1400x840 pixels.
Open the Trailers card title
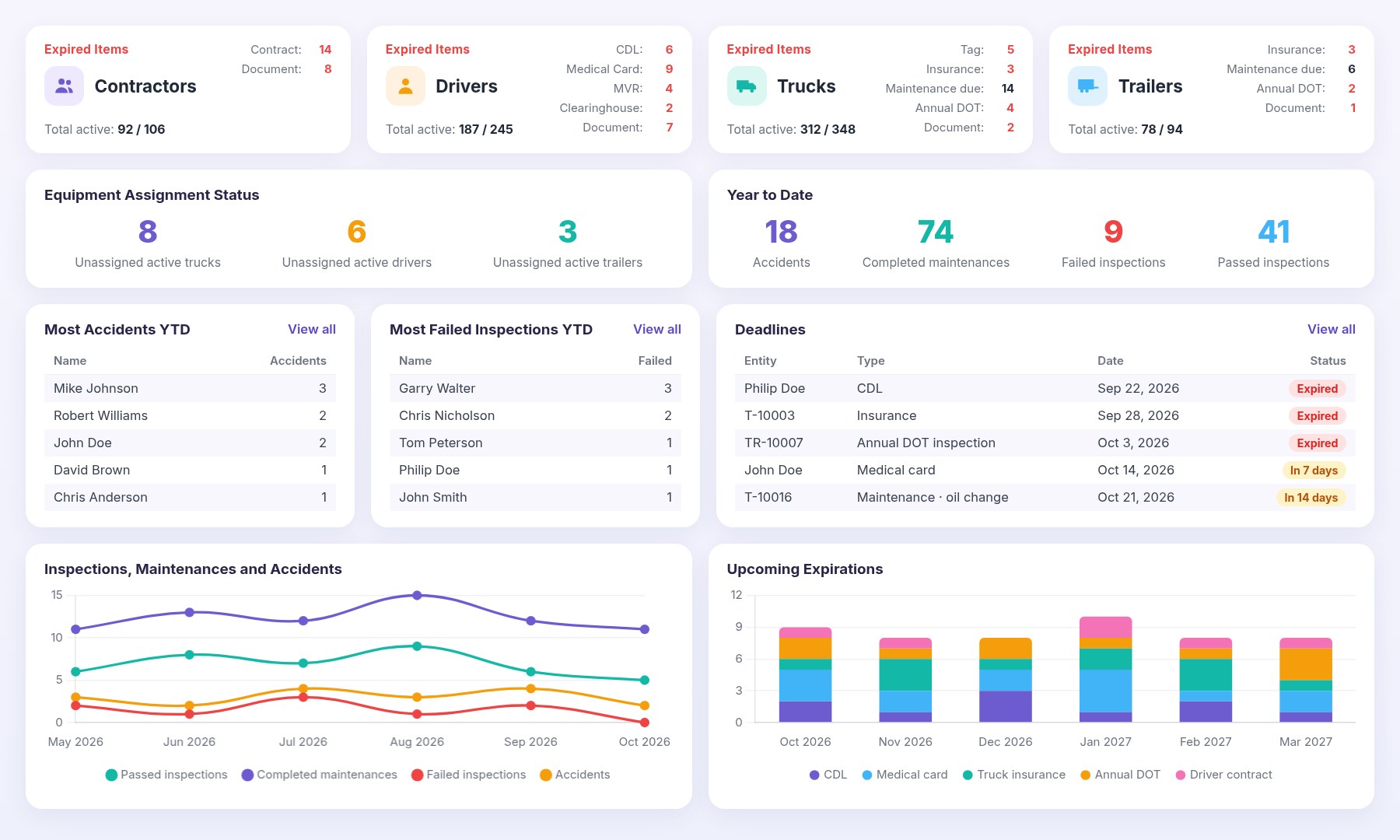tap(1150, 86)
